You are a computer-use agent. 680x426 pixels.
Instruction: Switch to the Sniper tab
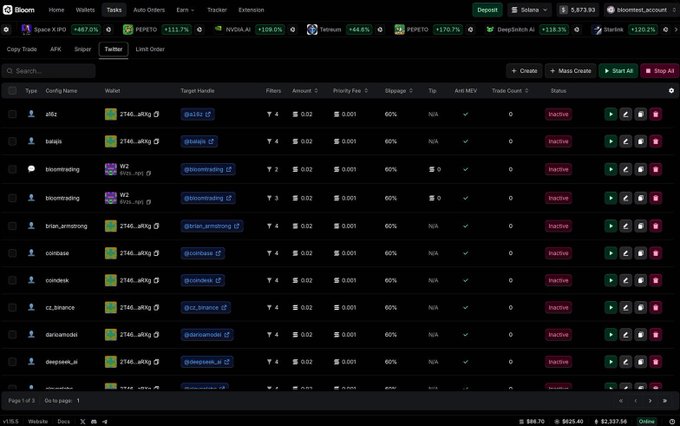click(82, 49)
